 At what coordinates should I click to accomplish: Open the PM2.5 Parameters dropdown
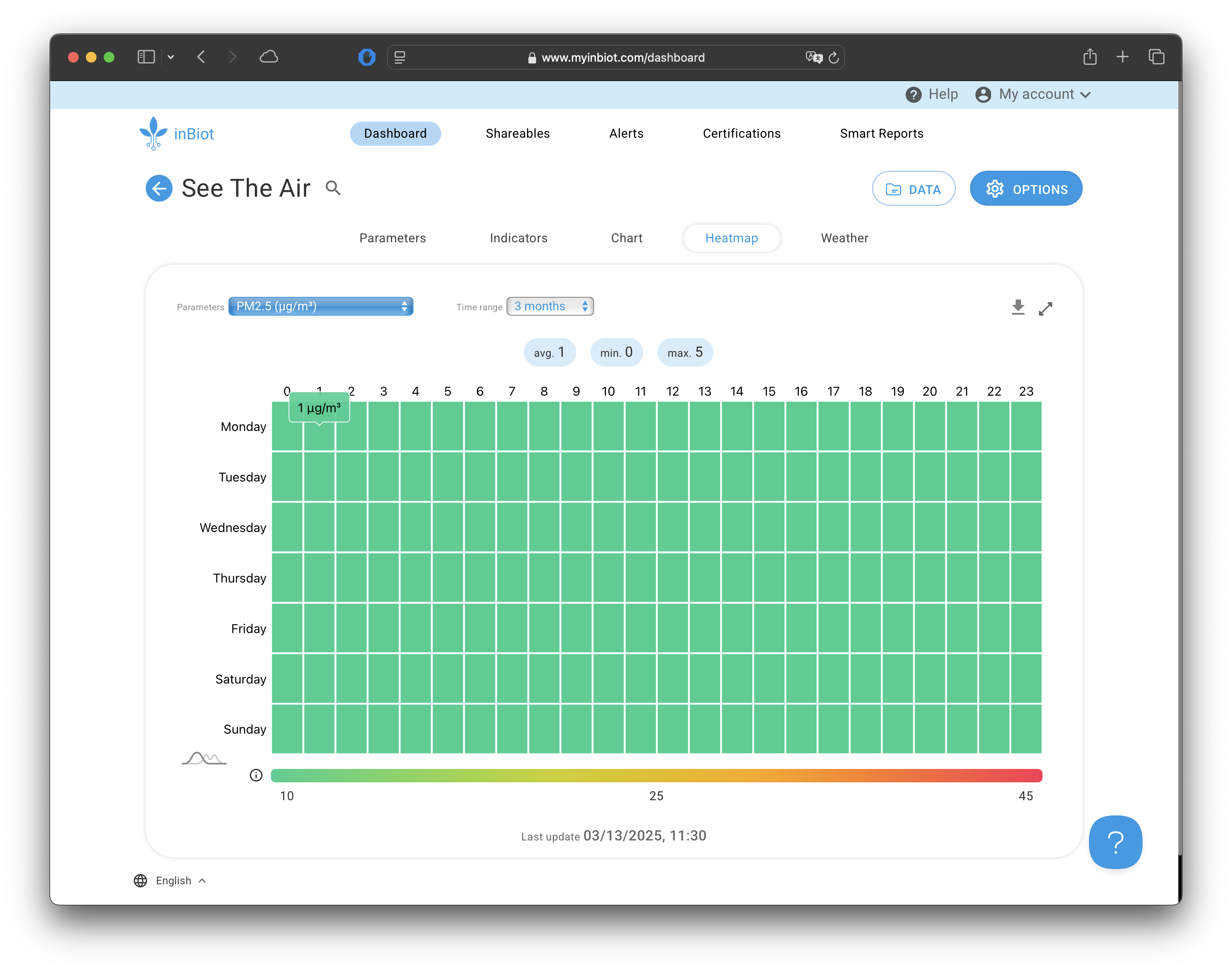click(x=321, y=306)
